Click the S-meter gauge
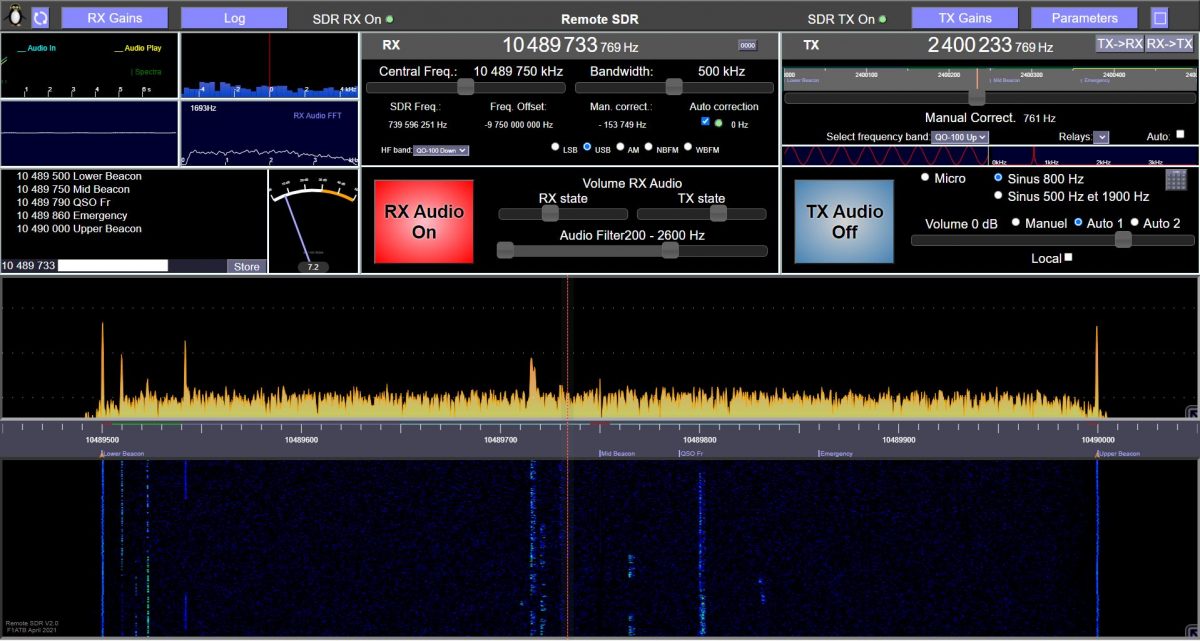1200x641 pixels. coord(313,220)
